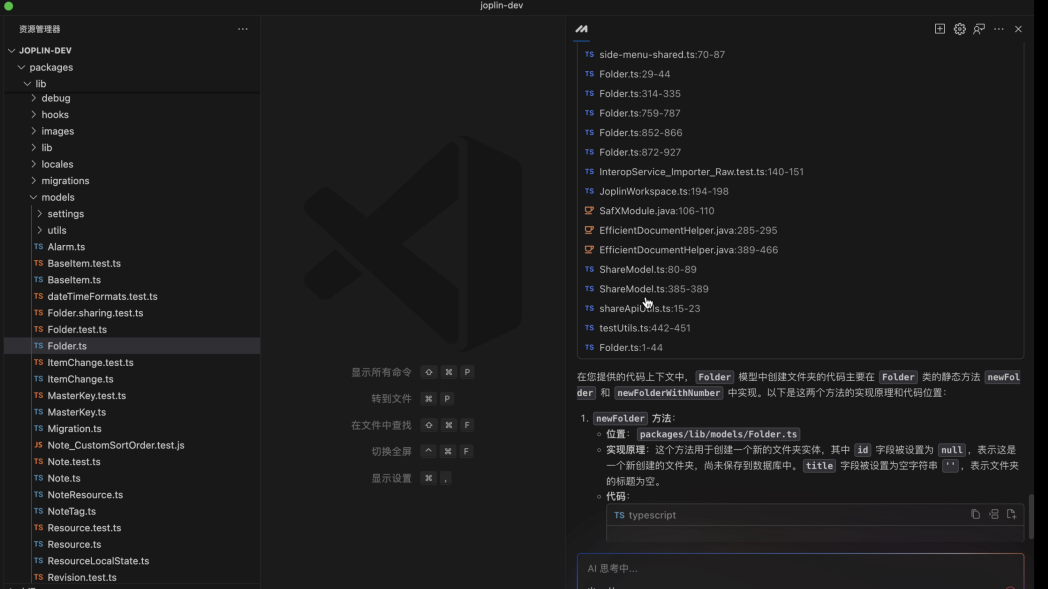Screen dimensions: 1048x589
Task: Open the AI panel more options ellipsis
Action: [x=998, y=29]
